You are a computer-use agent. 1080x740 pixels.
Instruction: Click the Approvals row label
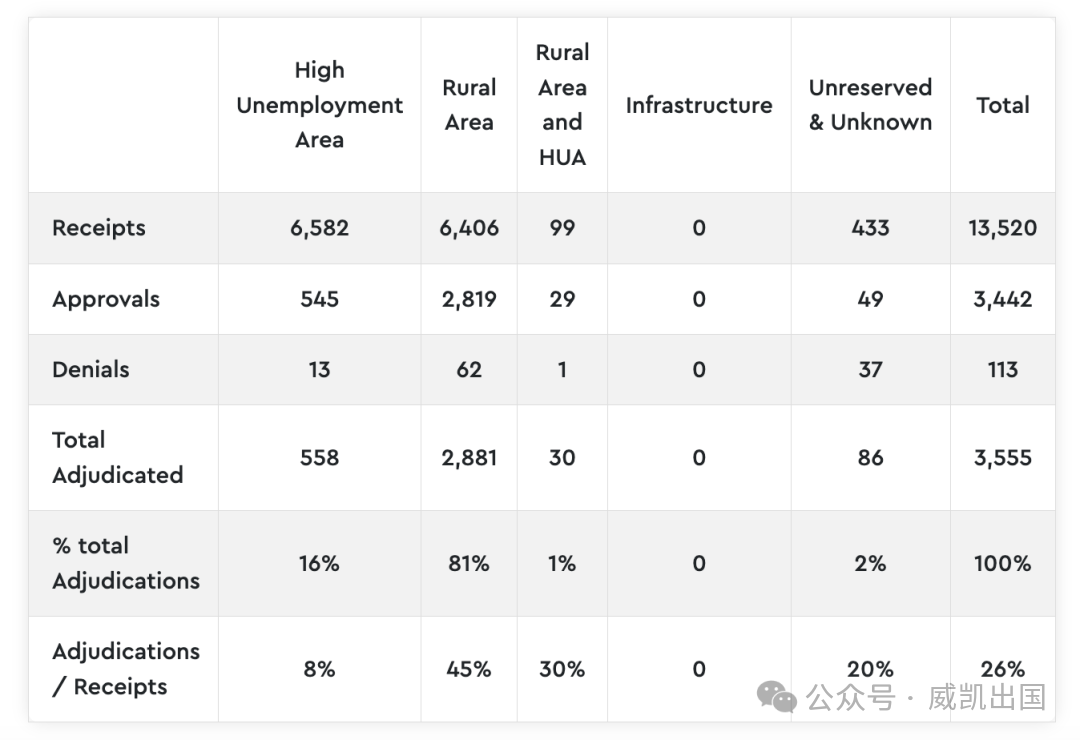pos(106,299)
